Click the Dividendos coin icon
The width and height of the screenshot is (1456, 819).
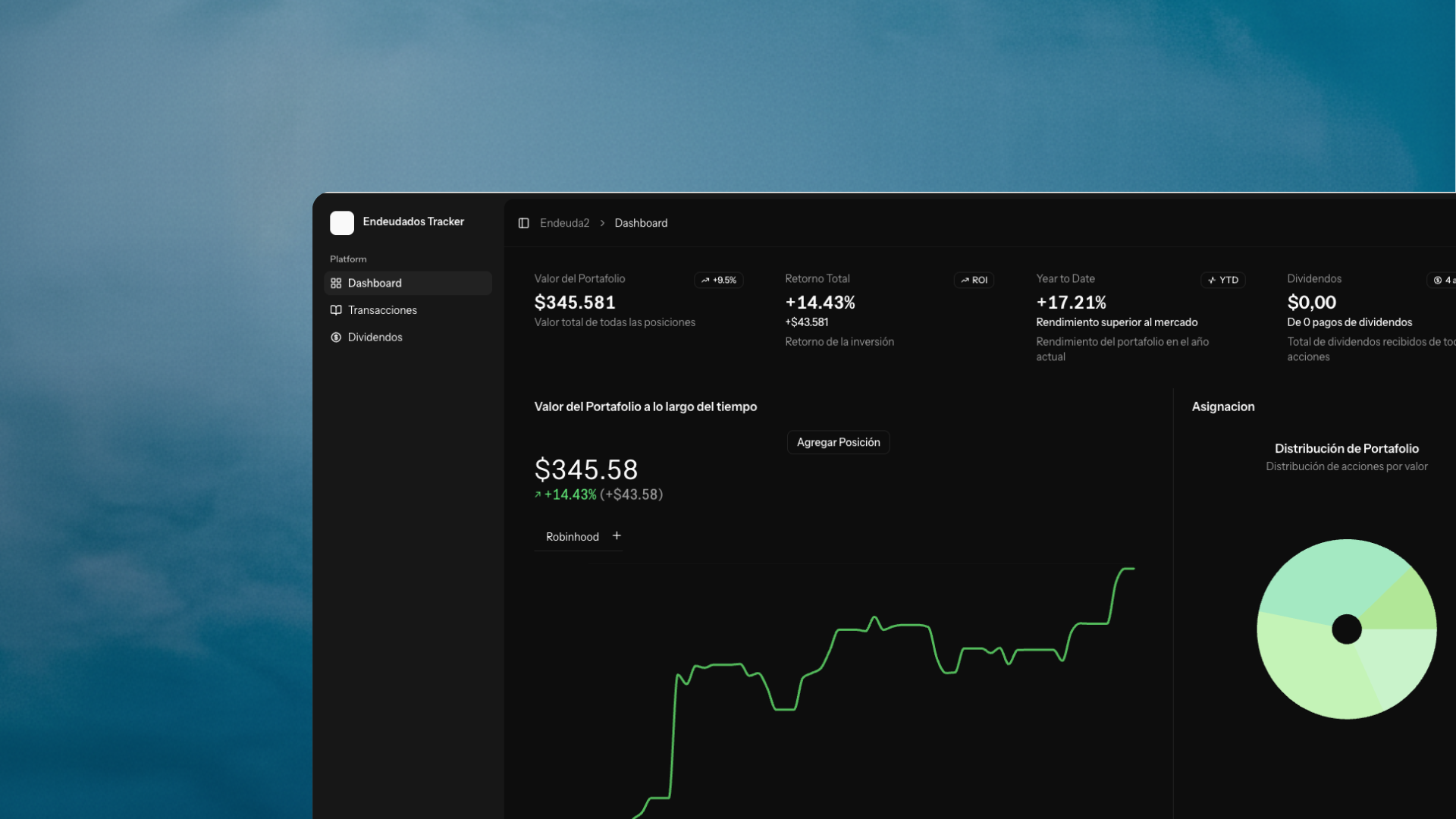[x=336, y=337]
